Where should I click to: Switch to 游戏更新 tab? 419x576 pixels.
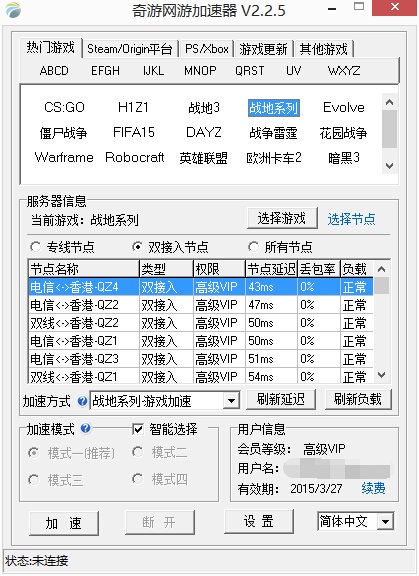(x=263, y=49)
